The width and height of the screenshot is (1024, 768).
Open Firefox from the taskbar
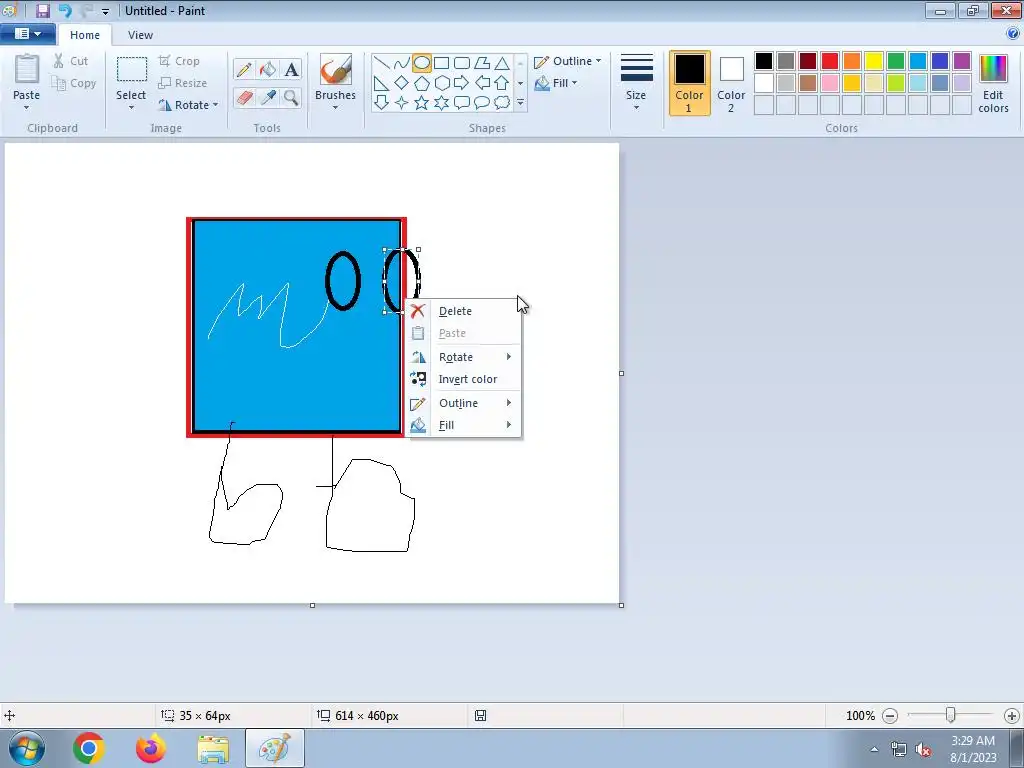click(x=151, y=748)
